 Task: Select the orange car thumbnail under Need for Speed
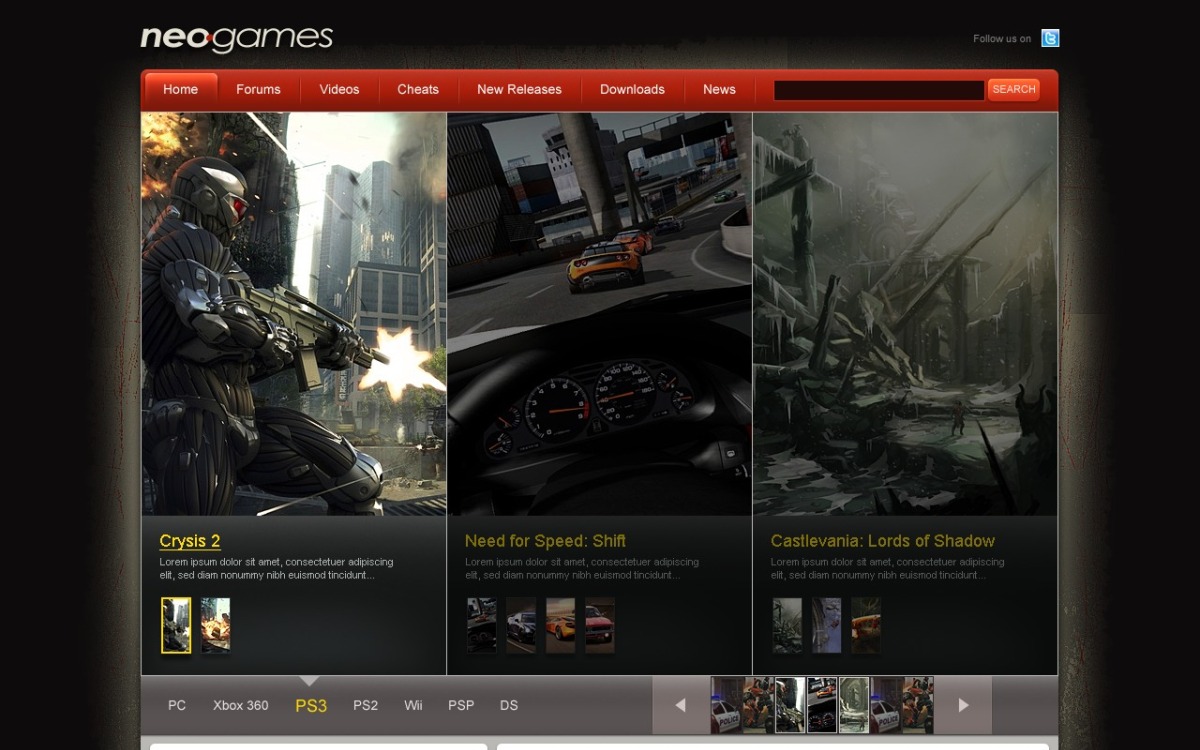pyautogui.click(x=561, y=625)
